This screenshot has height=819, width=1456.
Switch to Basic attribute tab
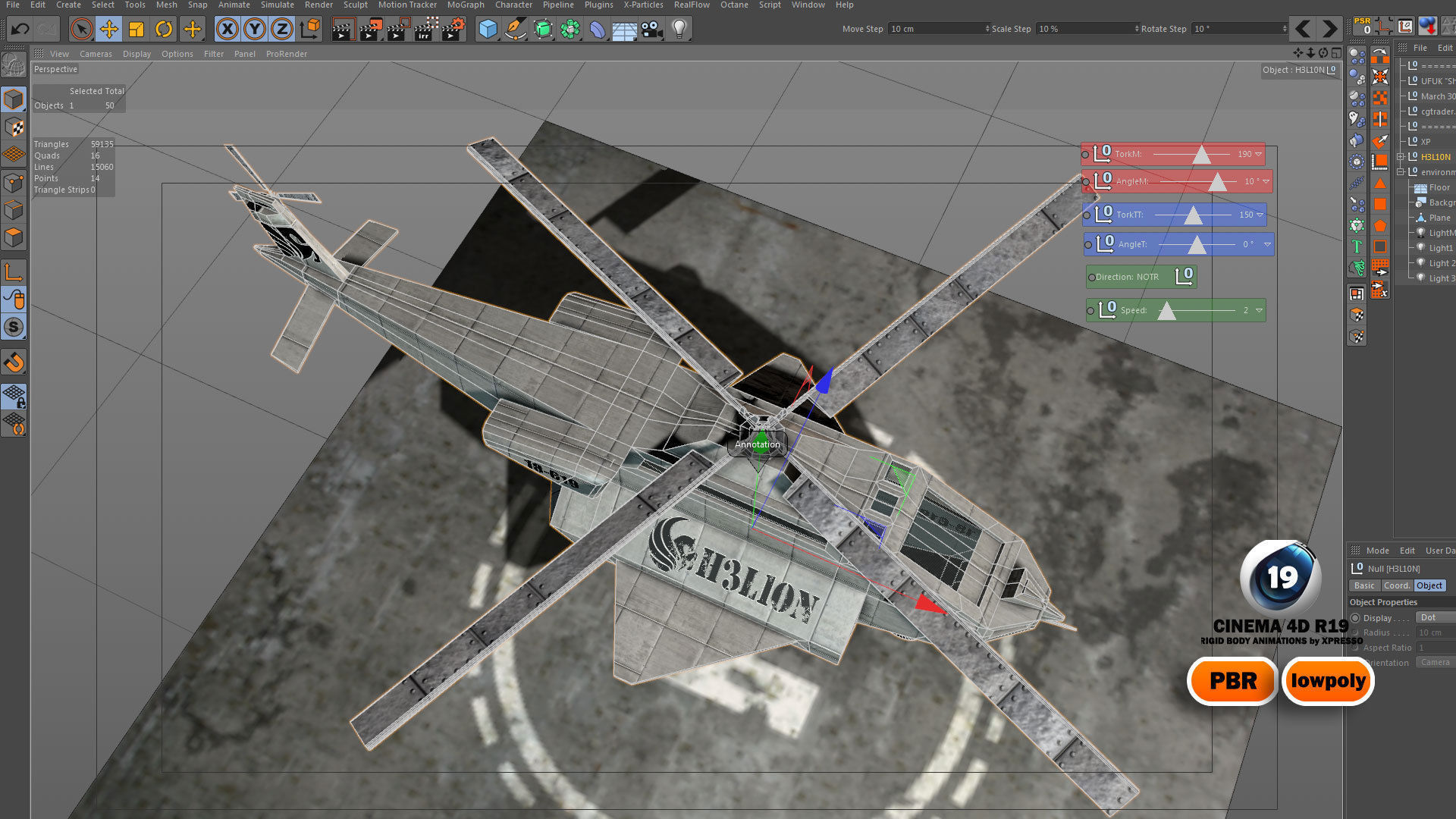(x=1364, y=585)
